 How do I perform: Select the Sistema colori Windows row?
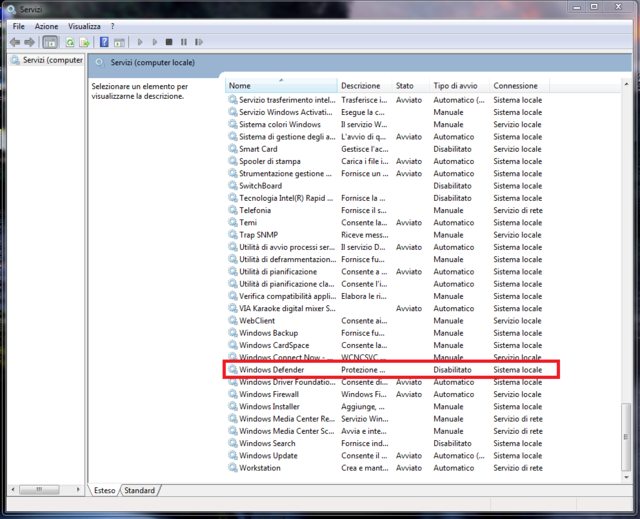[x=385, y=124]
